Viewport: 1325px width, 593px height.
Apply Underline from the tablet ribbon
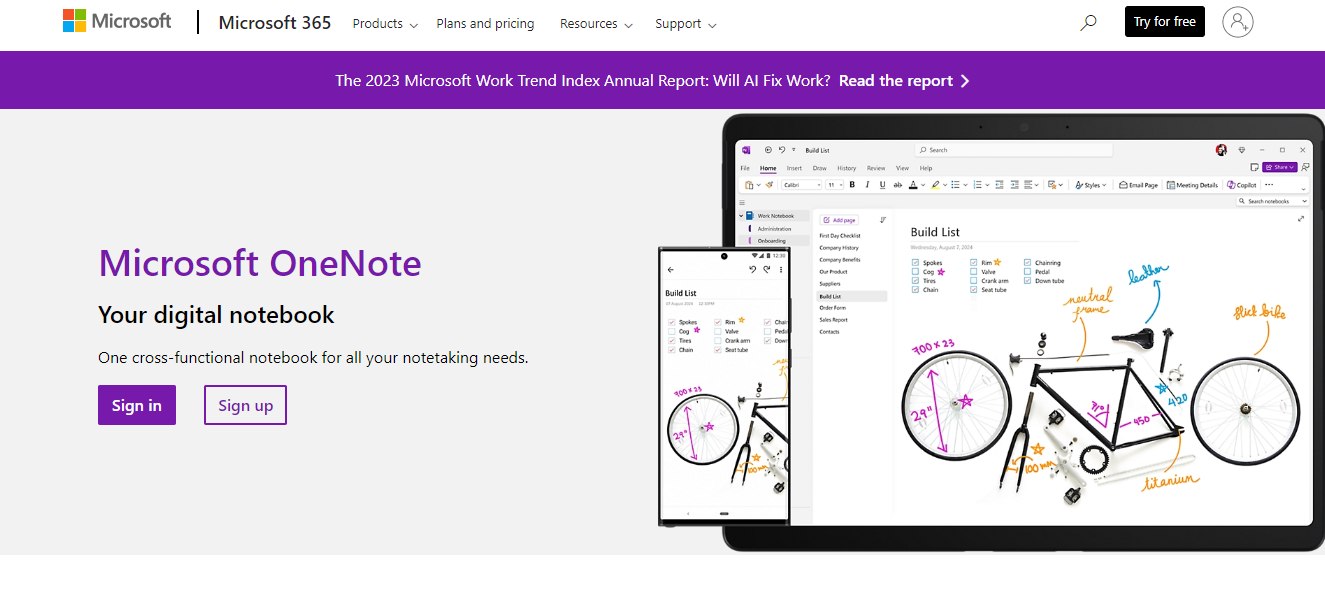point(882,185)
